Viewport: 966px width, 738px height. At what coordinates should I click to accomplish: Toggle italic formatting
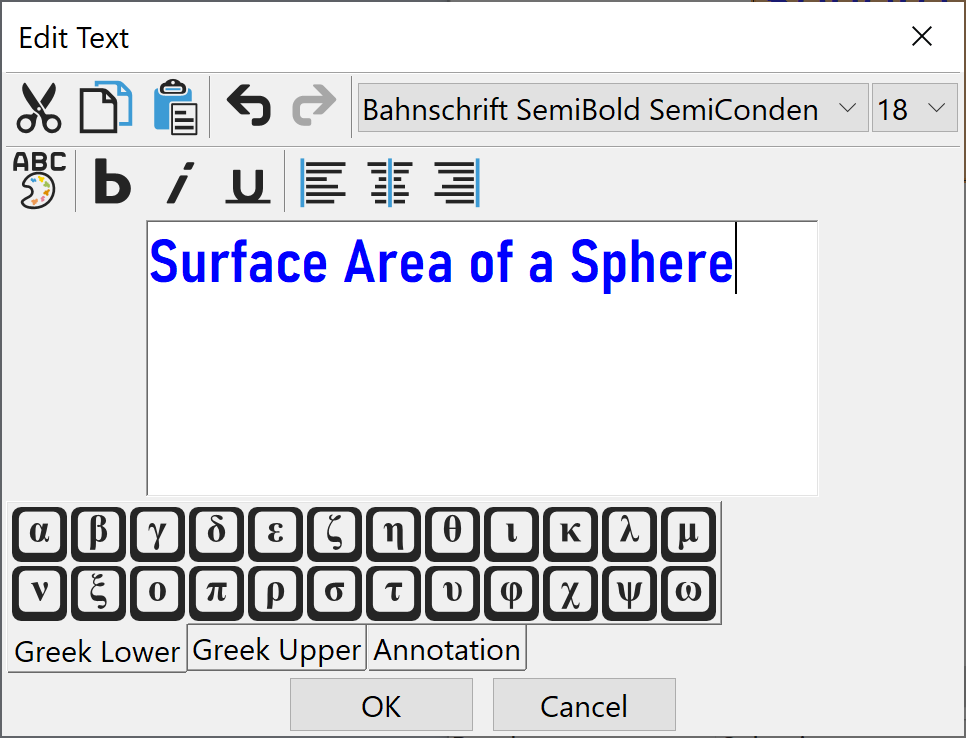tap(178, 183)
